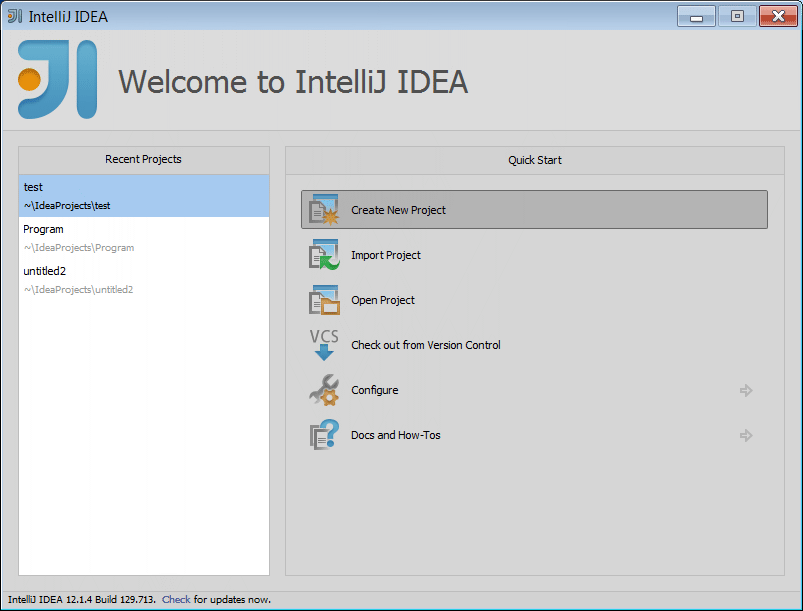
Task: Click the Import Project icon
Action: pos(324,255)
